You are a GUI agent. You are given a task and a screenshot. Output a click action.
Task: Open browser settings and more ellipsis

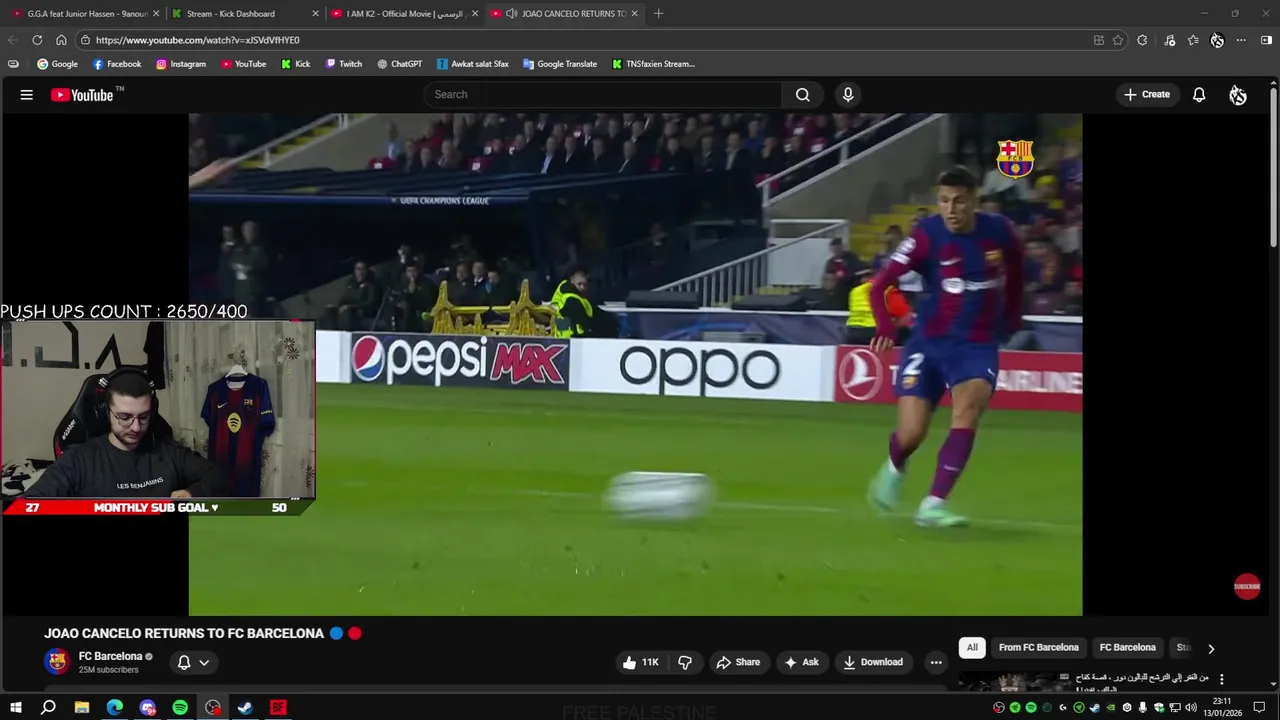(1241, 40)
